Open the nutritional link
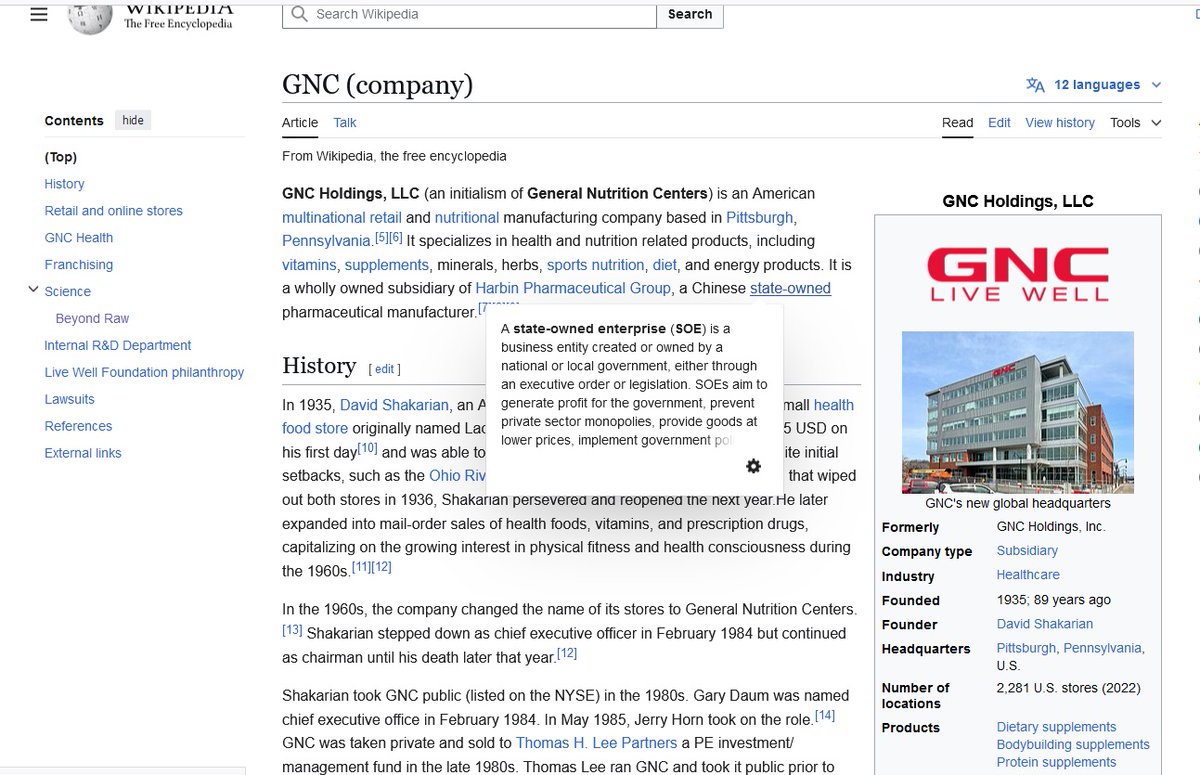This screenshot has width=1200, height=775. pos(467,217)
